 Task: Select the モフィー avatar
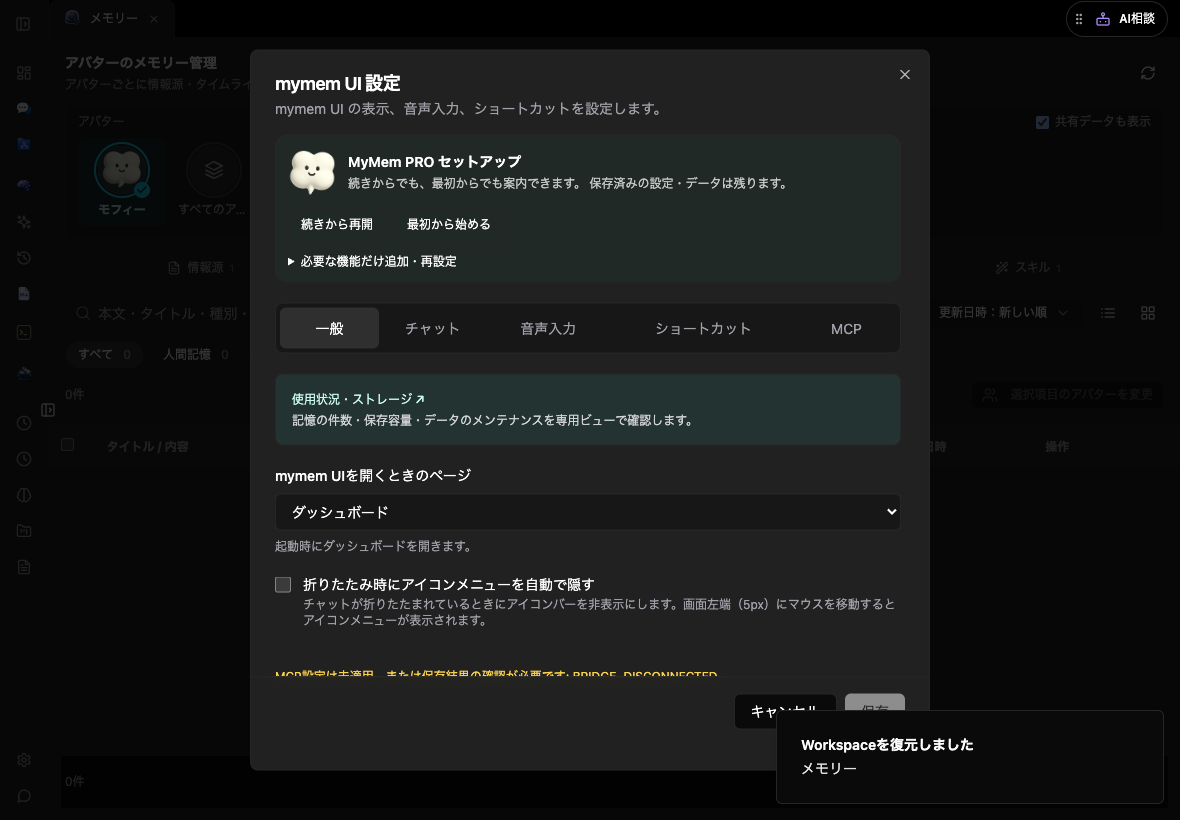point(122,179)
